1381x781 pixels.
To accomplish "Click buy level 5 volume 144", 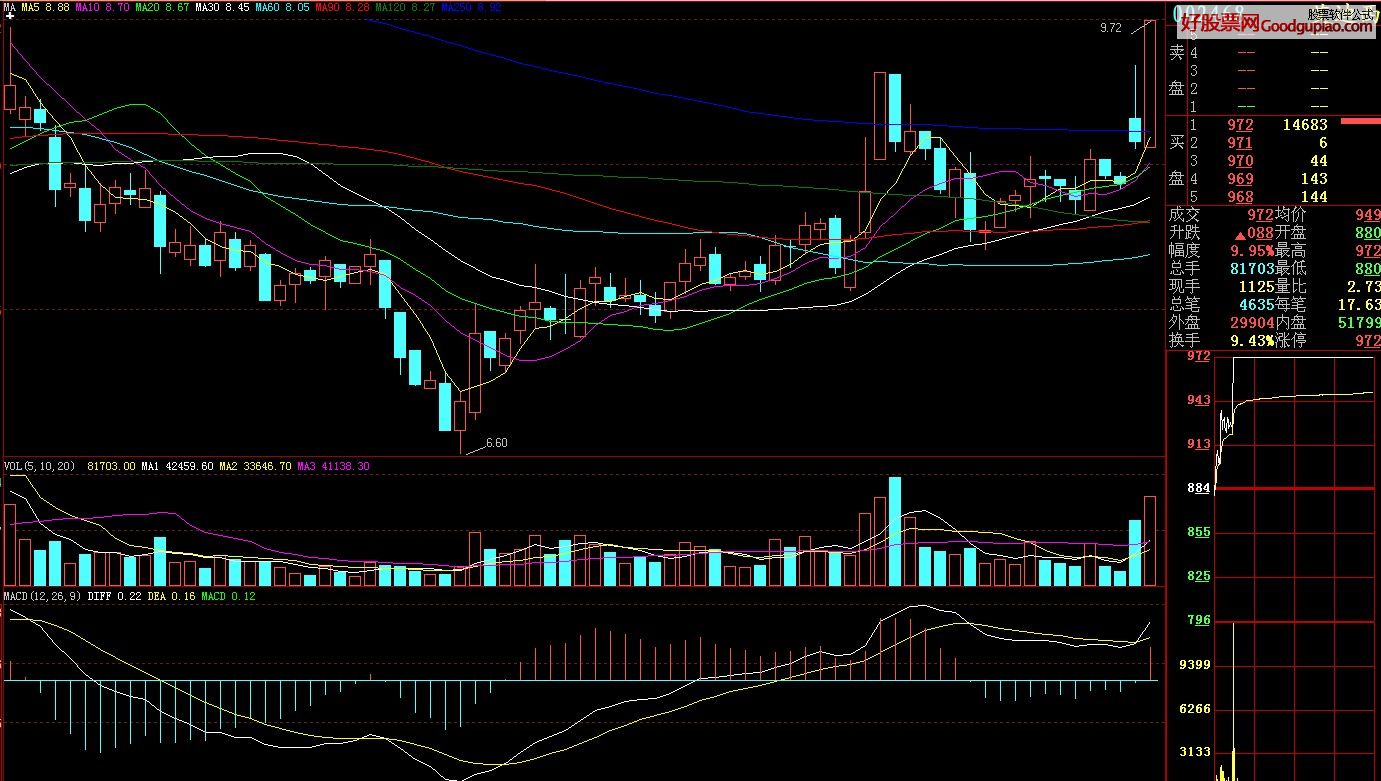I will (x=1313, y=197).
